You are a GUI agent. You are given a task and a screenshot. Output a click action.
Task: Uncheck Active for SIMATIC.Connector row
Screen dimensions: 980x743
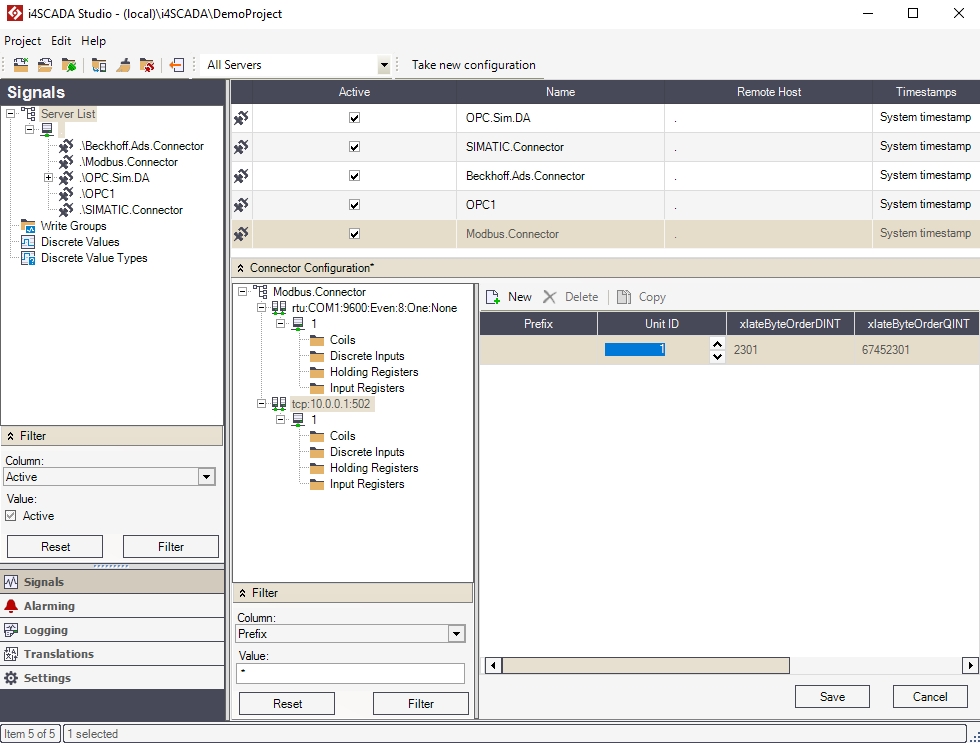354,147
